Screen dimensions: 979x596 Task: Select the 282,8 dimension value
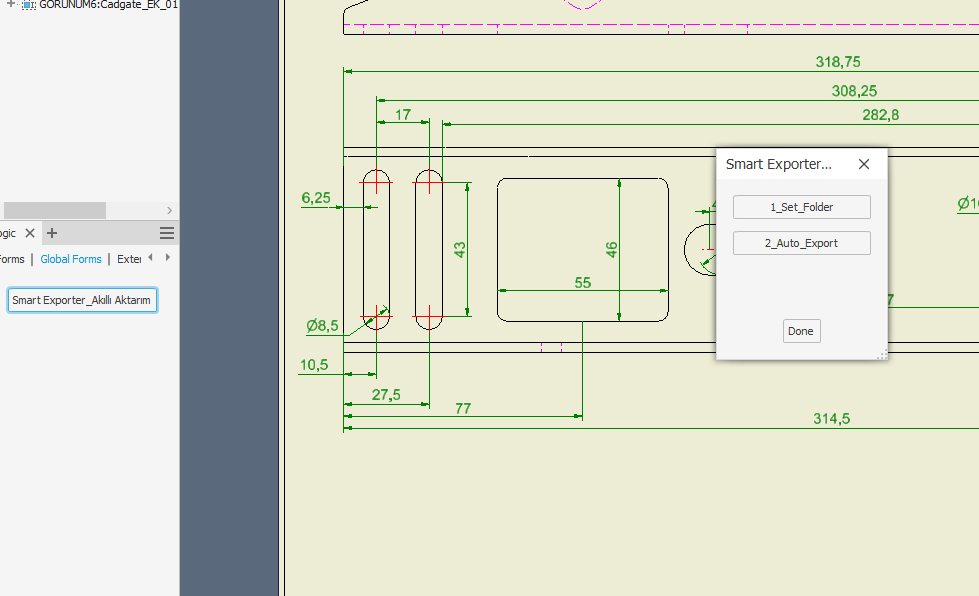[880, 115]
